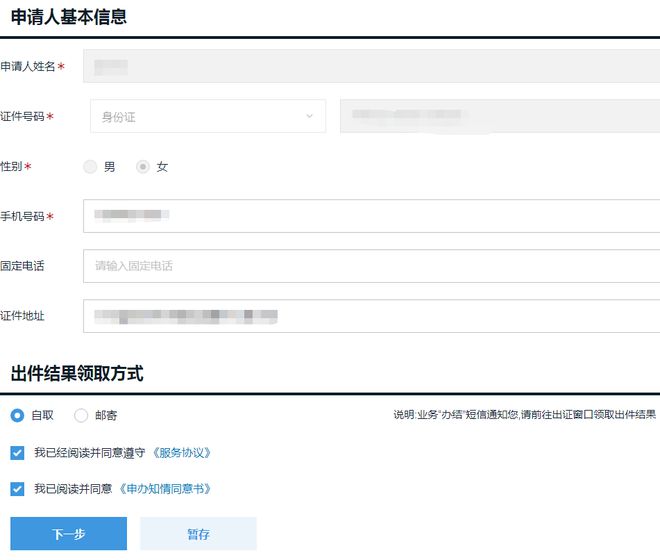The height and width of the screenshot is (560, 660).
Task: Click the 证件地址 input field
Action: point(371,316)
